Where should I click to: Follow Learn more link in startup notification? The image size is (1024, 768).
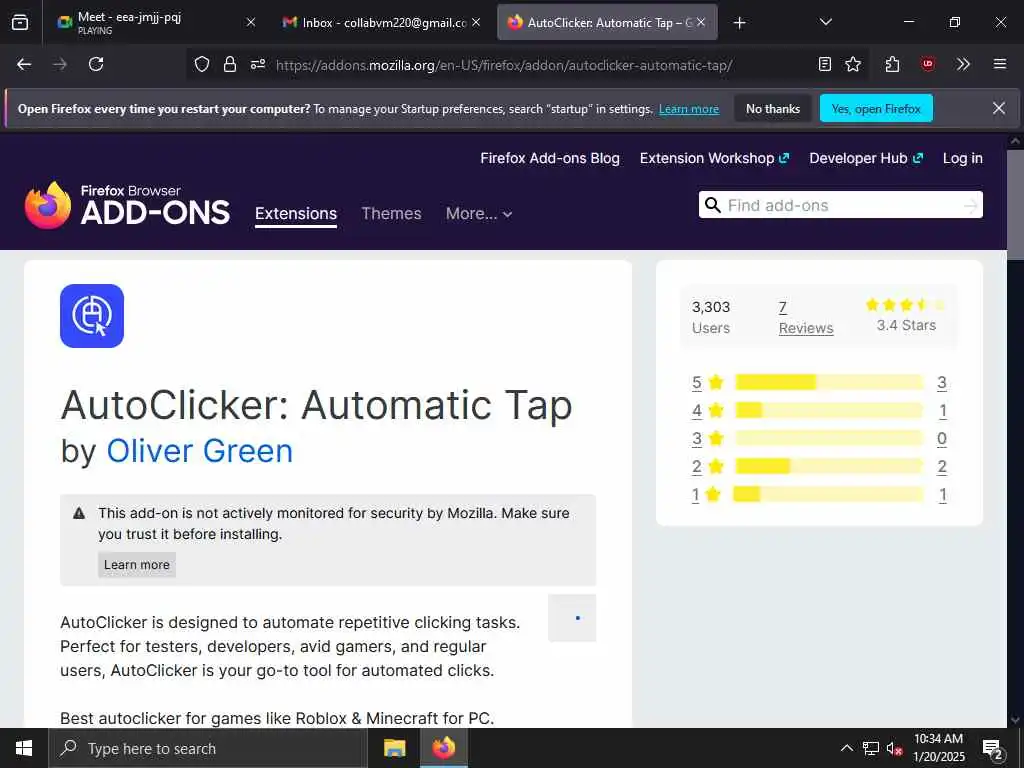coord(688,109)
